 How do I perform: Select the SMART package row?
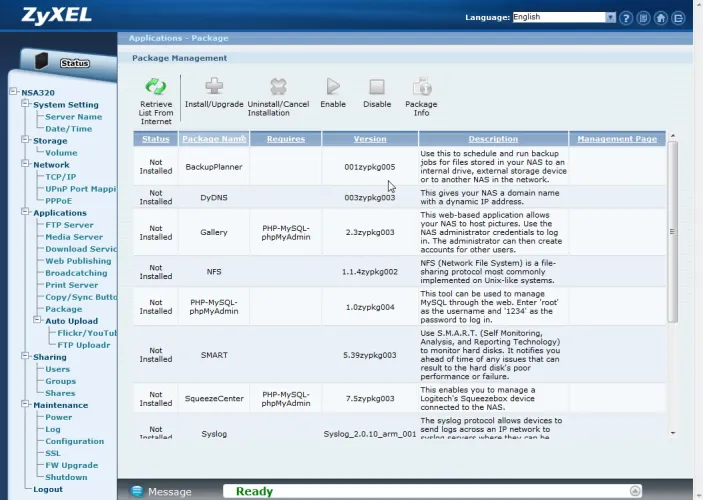(399, 355)
